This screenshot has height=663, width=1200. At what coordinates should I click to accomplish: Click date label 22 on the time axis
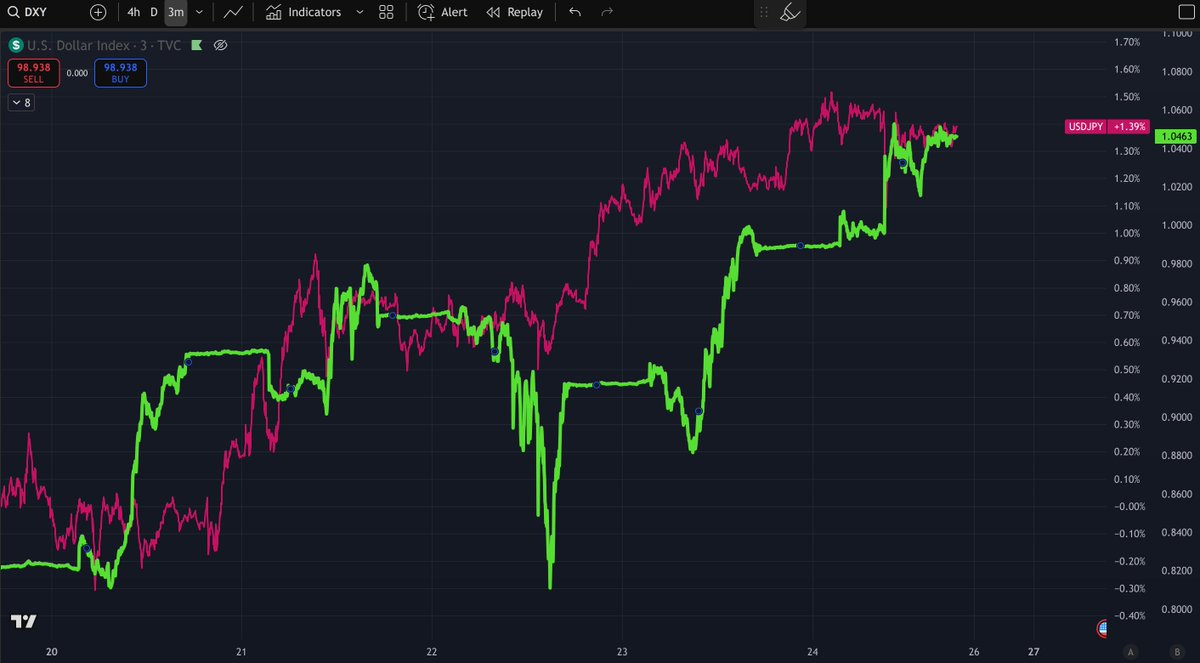point(431,651)
